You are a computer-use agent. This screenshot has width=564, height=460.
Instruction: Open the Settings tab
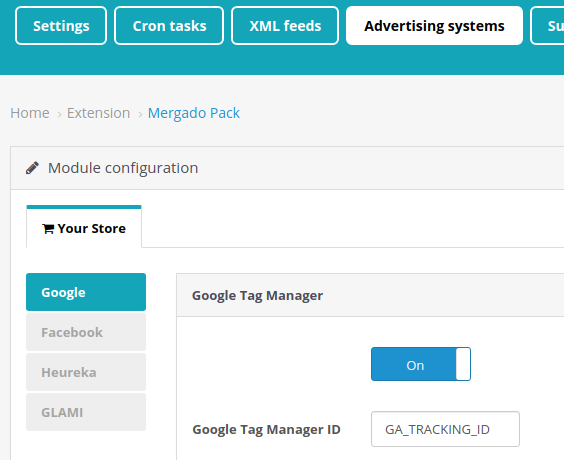coord(61,26)
